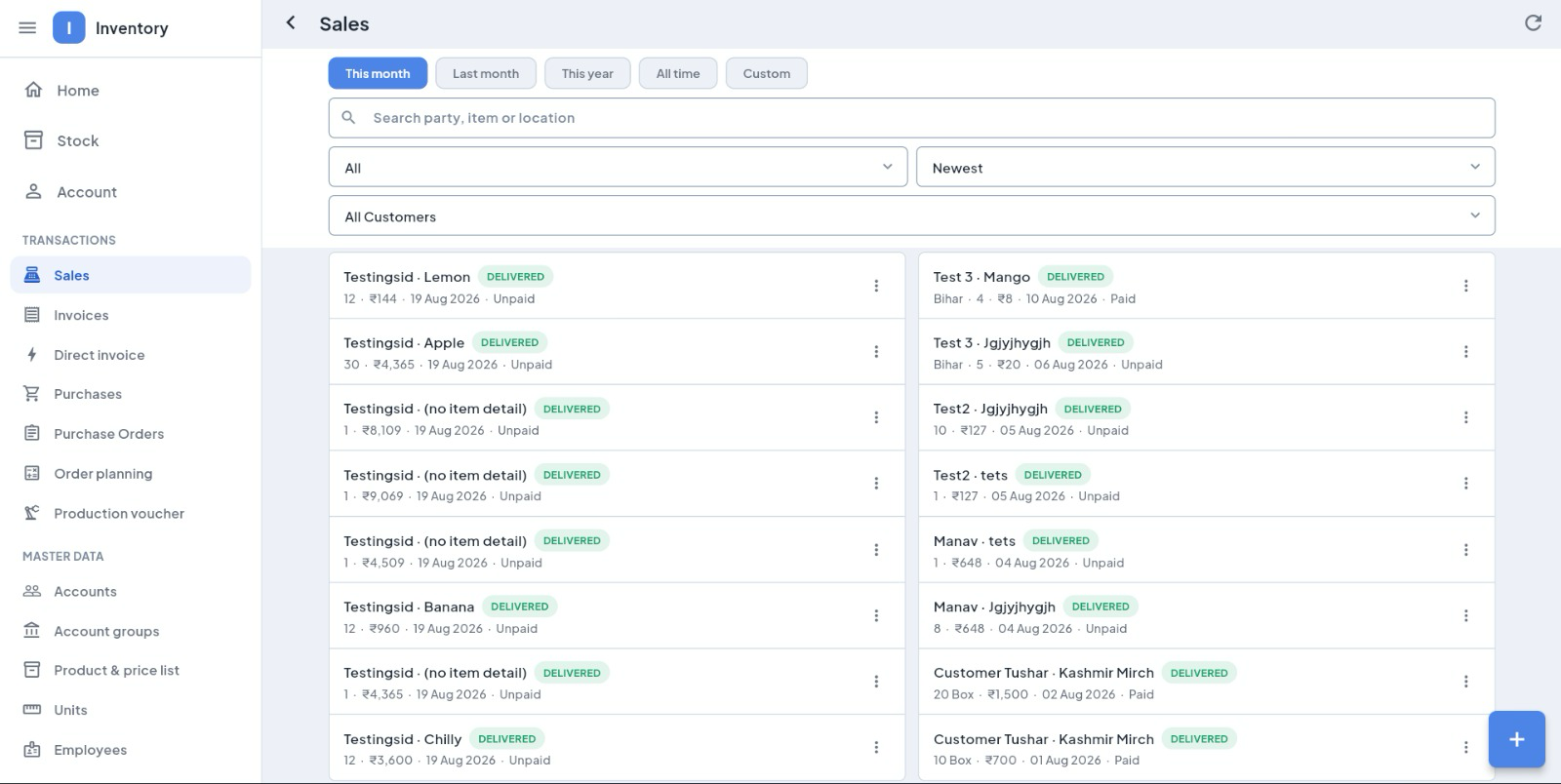Screen dimensions: 1561x784
Task: Click the Direct invoice lightning icon
Action: coord(32,355)
